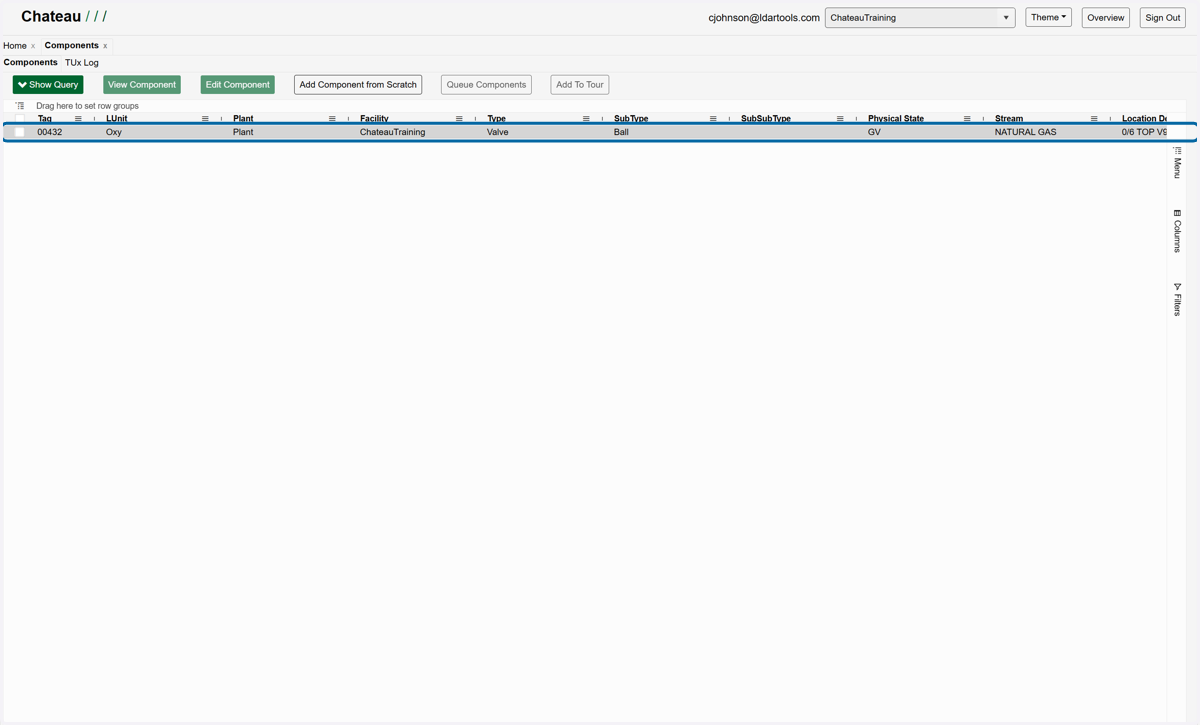Open the Type column menu icon
This screenshot has height=725, width=1200.
coord(586,119)
